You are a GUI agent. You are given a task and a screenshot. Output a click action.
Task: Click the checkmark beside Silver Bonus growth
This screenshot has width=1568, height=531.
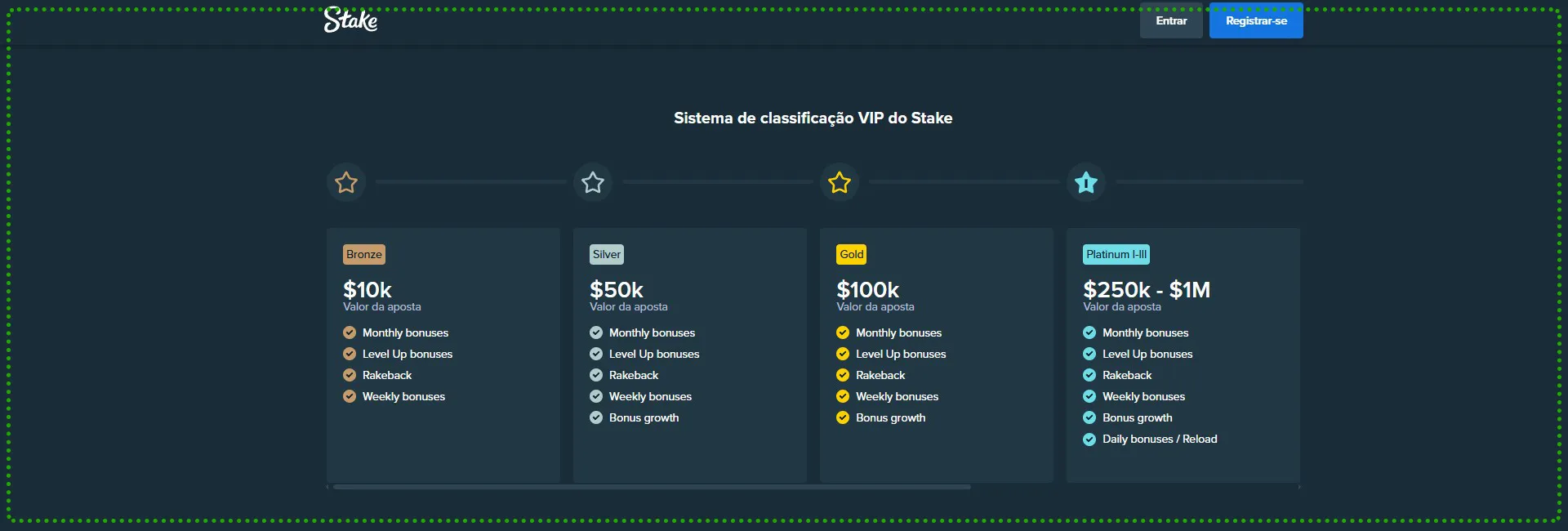tap(595, 417)
